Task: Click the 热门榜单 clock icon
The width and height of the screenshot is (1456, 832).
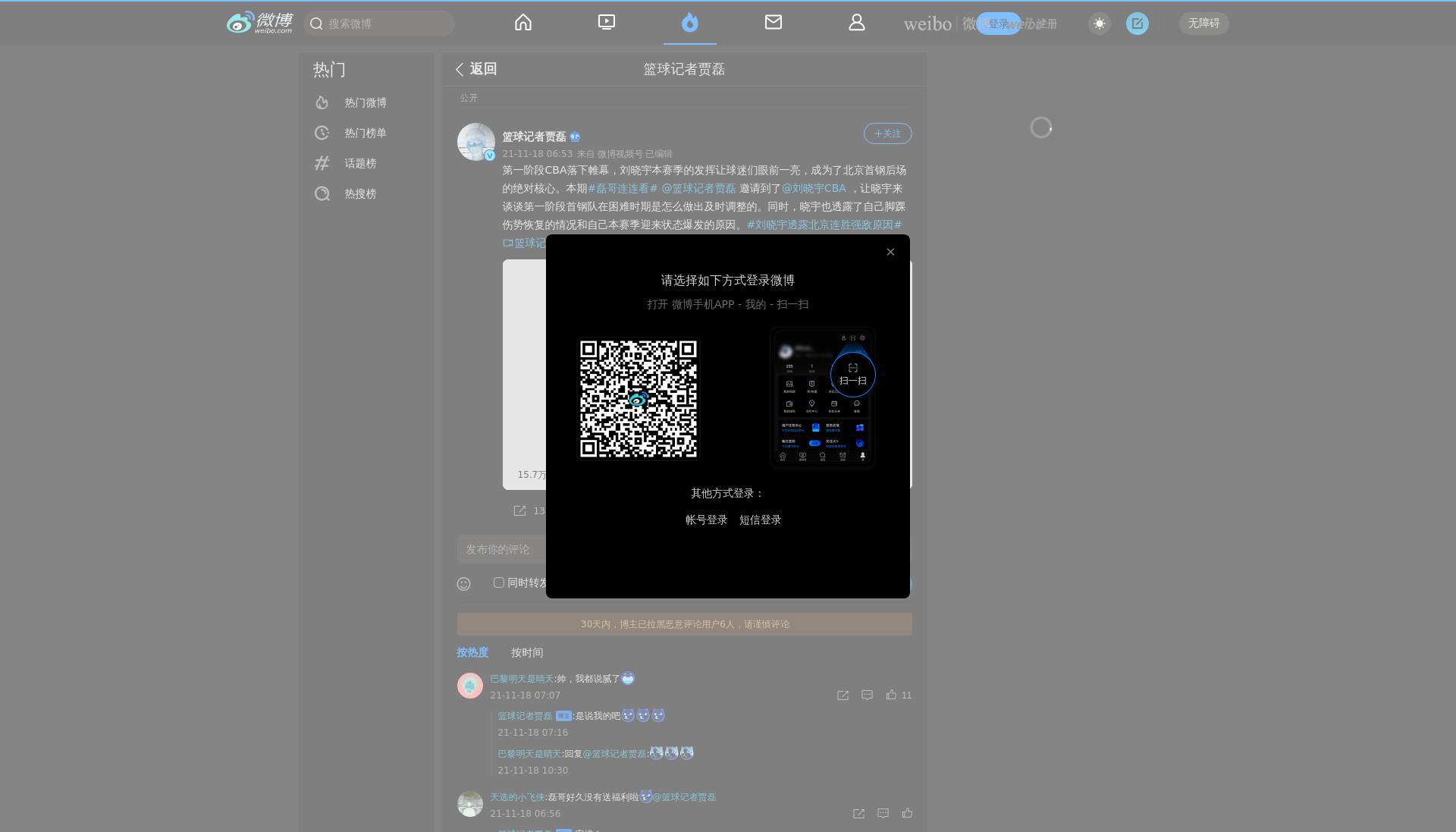Action: tap(322, 133)
